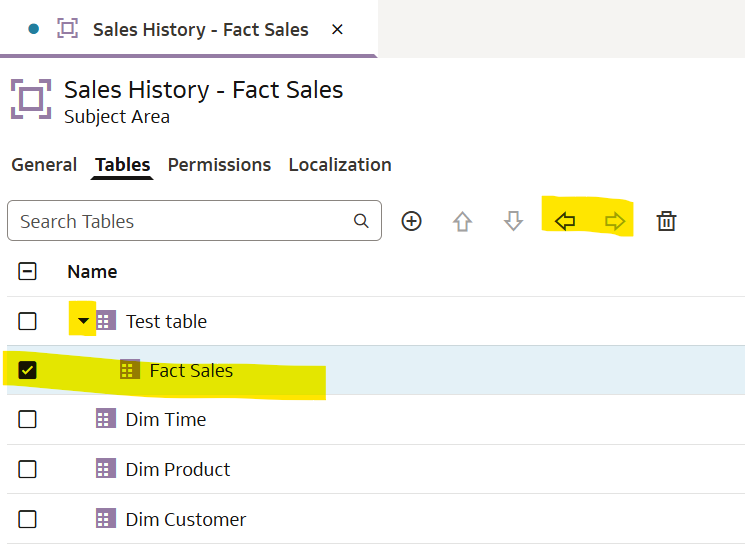
Task: Select the Dim Customer table row
Action: pos(186,519)
